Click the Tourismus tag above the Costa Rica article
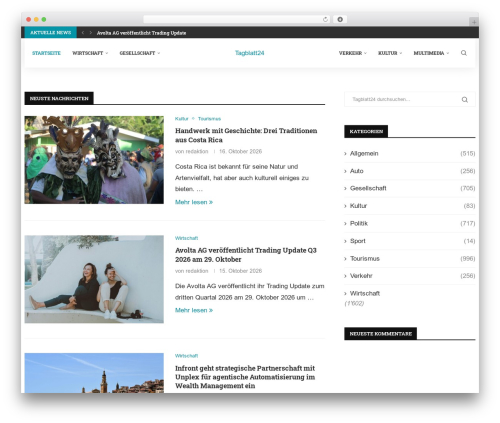500x423 pixels. (x=209, y=119)
